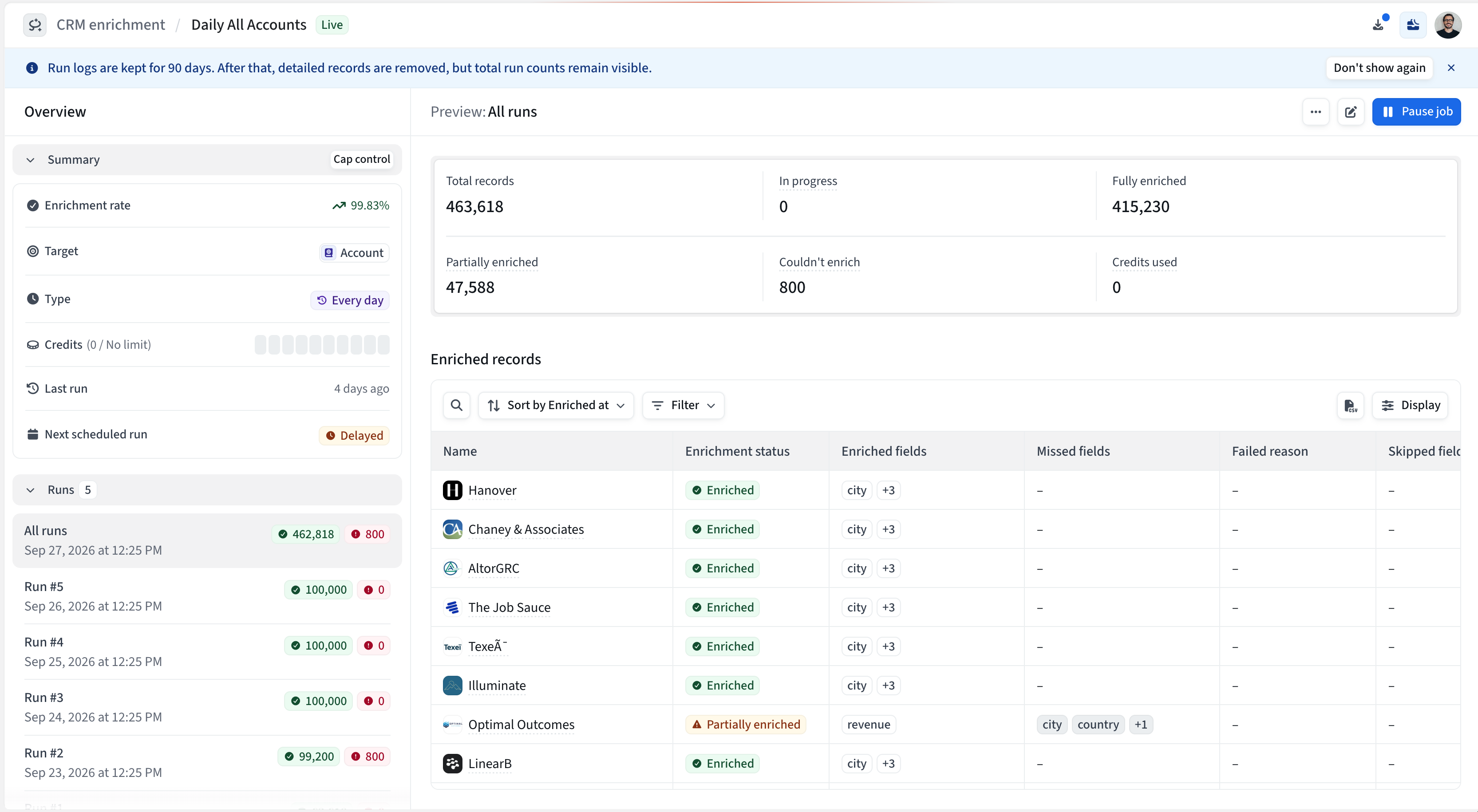Viewport: 1478px width, 812px height.
Task: Collapse the Summary section
Action: pyautogui.click(x=31, y=160)
